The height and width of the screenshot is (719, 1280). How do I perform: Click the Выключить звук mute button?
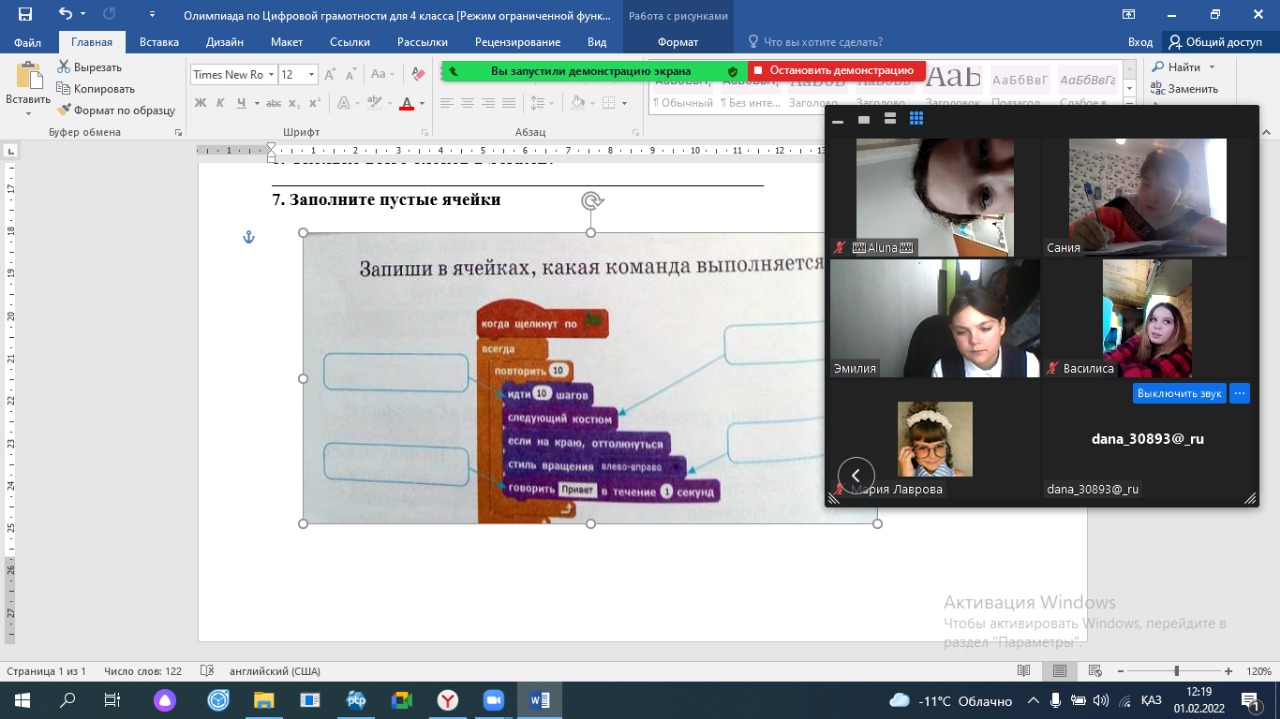pos(1179,393)
